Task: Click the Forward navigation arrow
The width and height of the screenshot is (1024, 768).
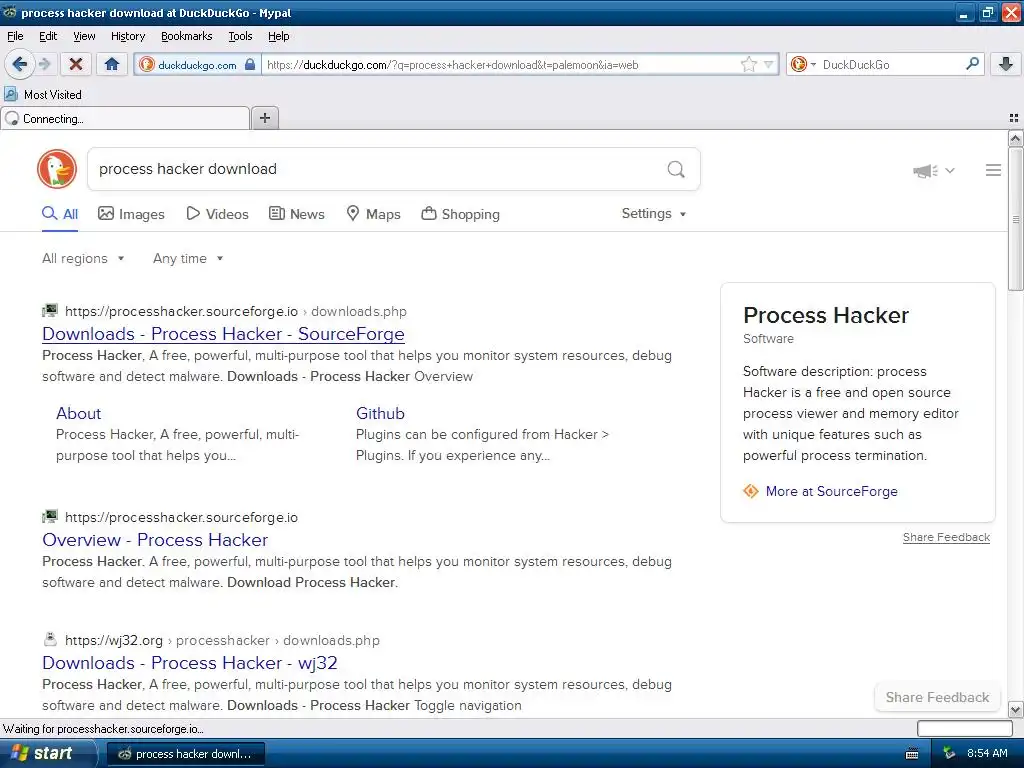Action: pos(44,64)
